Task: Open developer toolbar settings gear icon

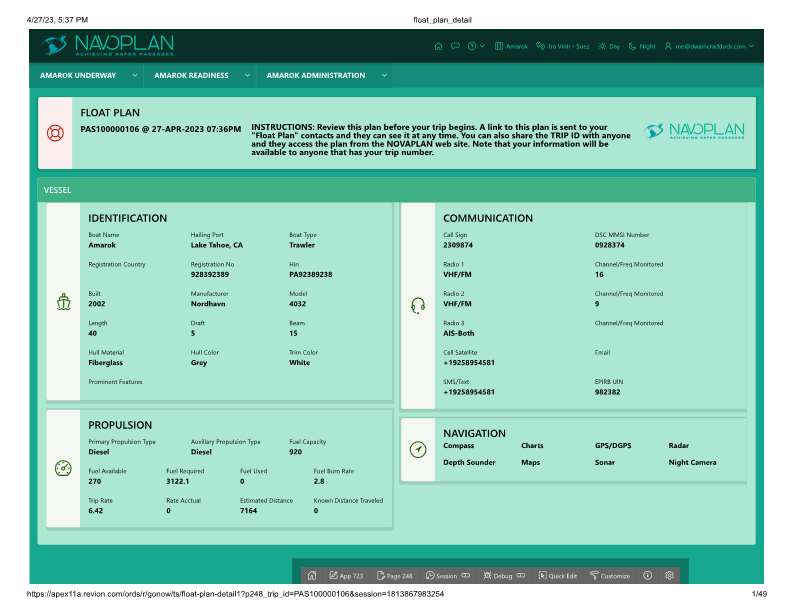Action: click(x=670, y=575)
